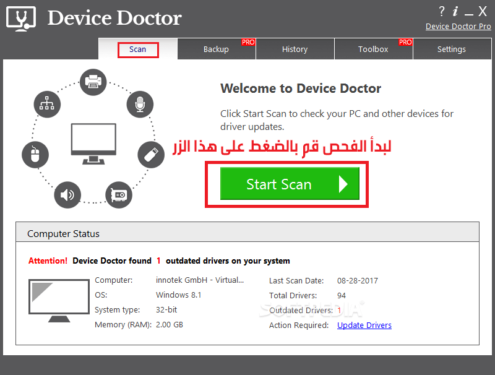Click the Outdated Drivers count value
The height and width of the screenshot is (375, 495).
339,310
